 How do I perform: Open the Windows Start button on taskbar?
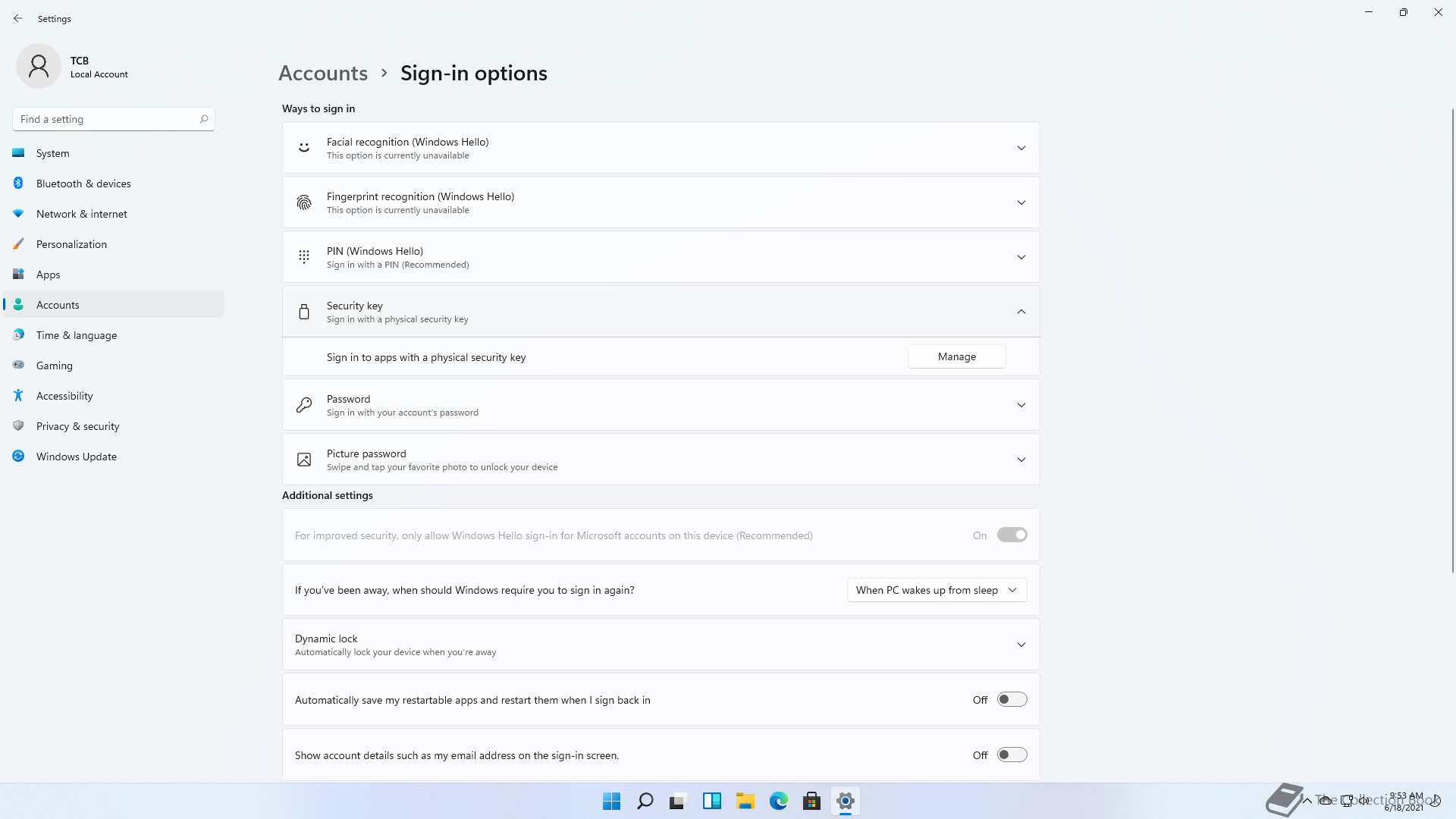coord(611,801)
